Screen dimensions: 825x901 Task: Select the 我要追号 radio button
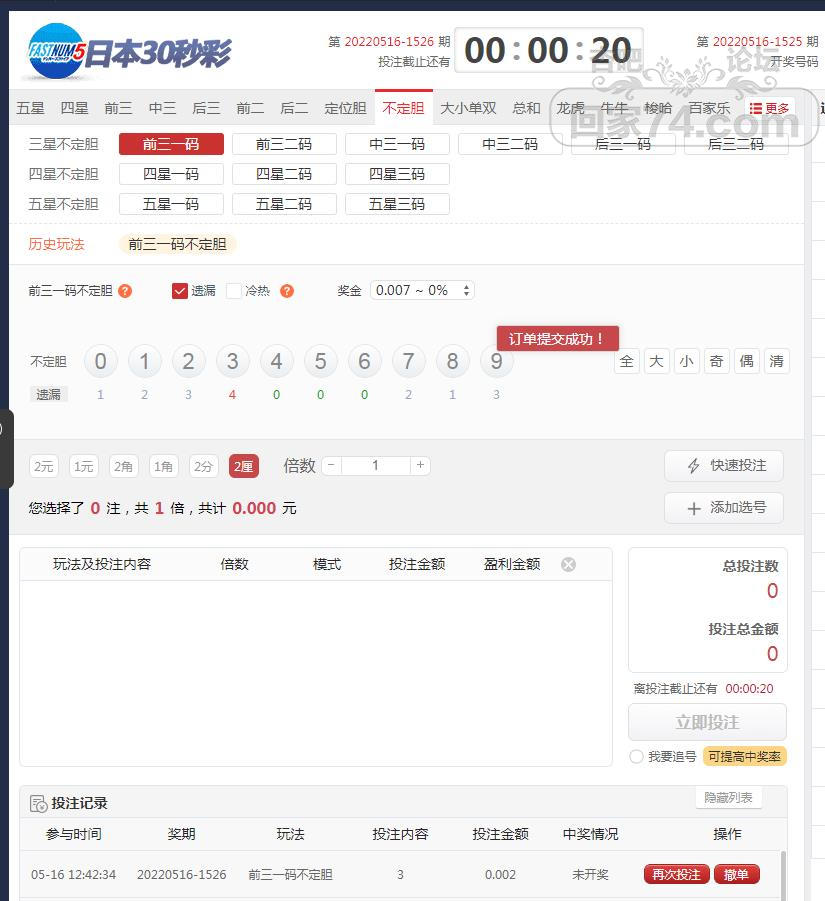(636, 757)
